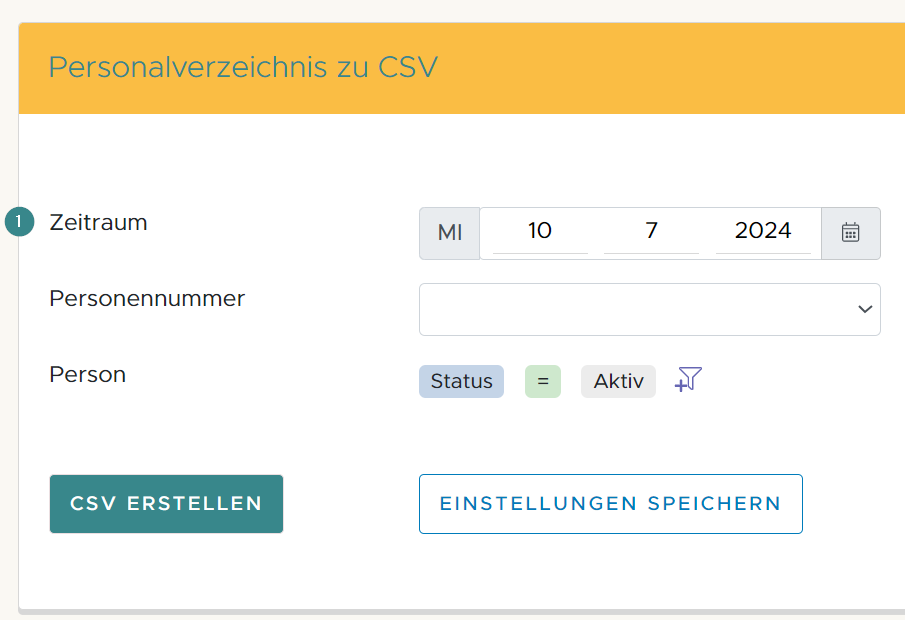Edit the Aktiv filter value chip
This screenshot has height=620, width=905.
click(617, 380)
